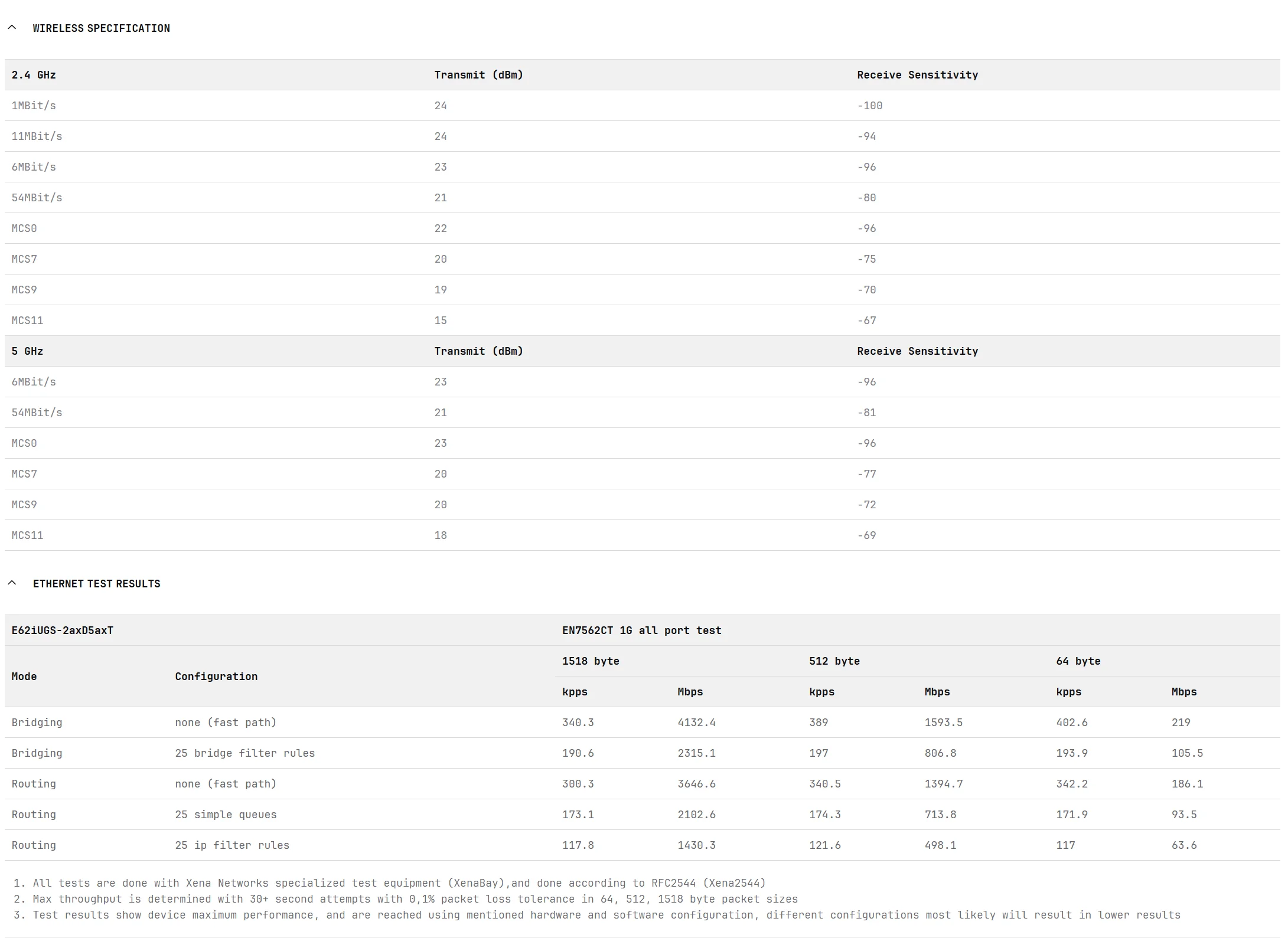Click the ETHERNET TEST RESULTS section title

(96, 584)
